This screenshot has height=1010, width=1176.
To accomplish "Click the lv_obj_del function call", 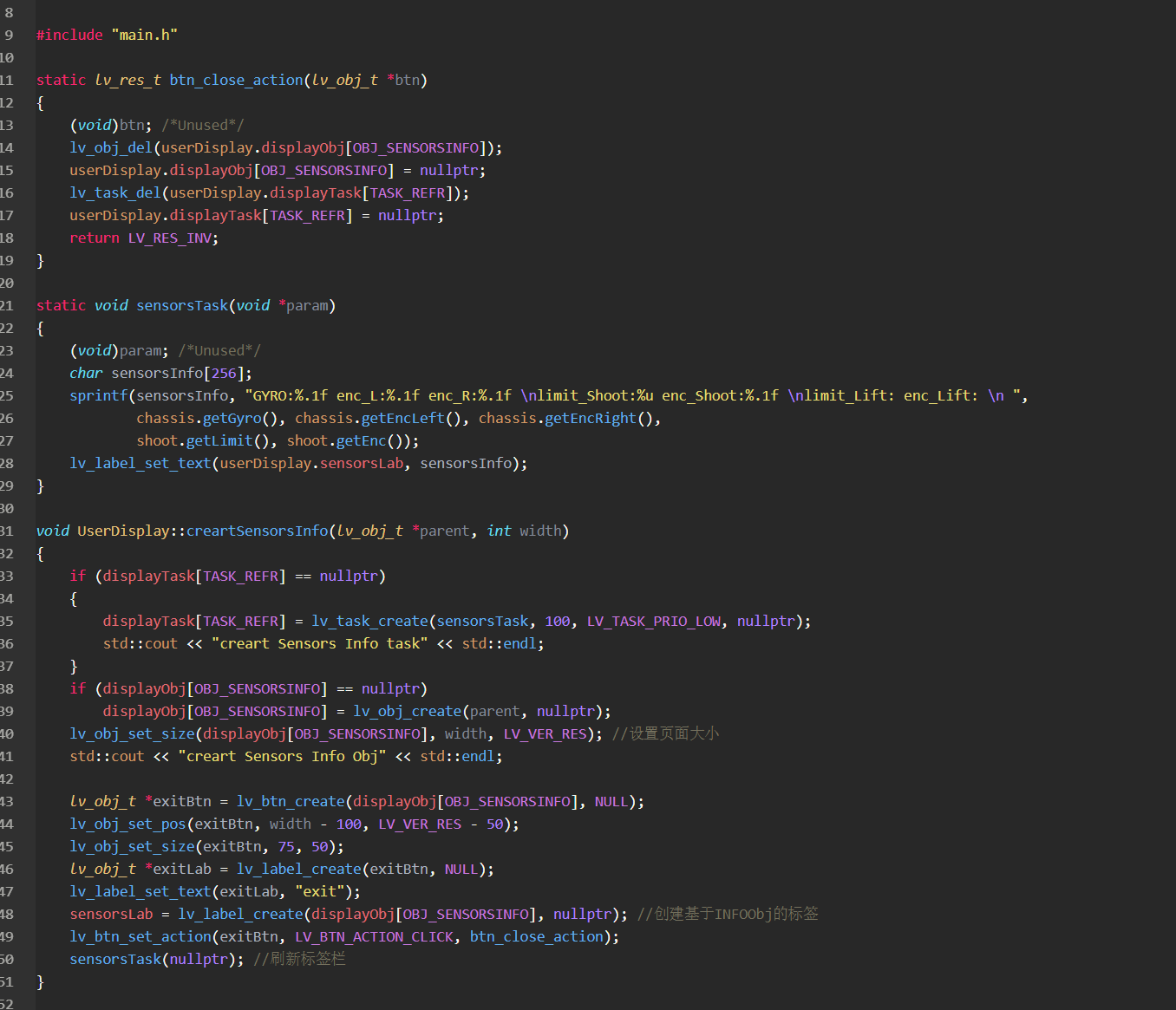I will tap(111, 147).
